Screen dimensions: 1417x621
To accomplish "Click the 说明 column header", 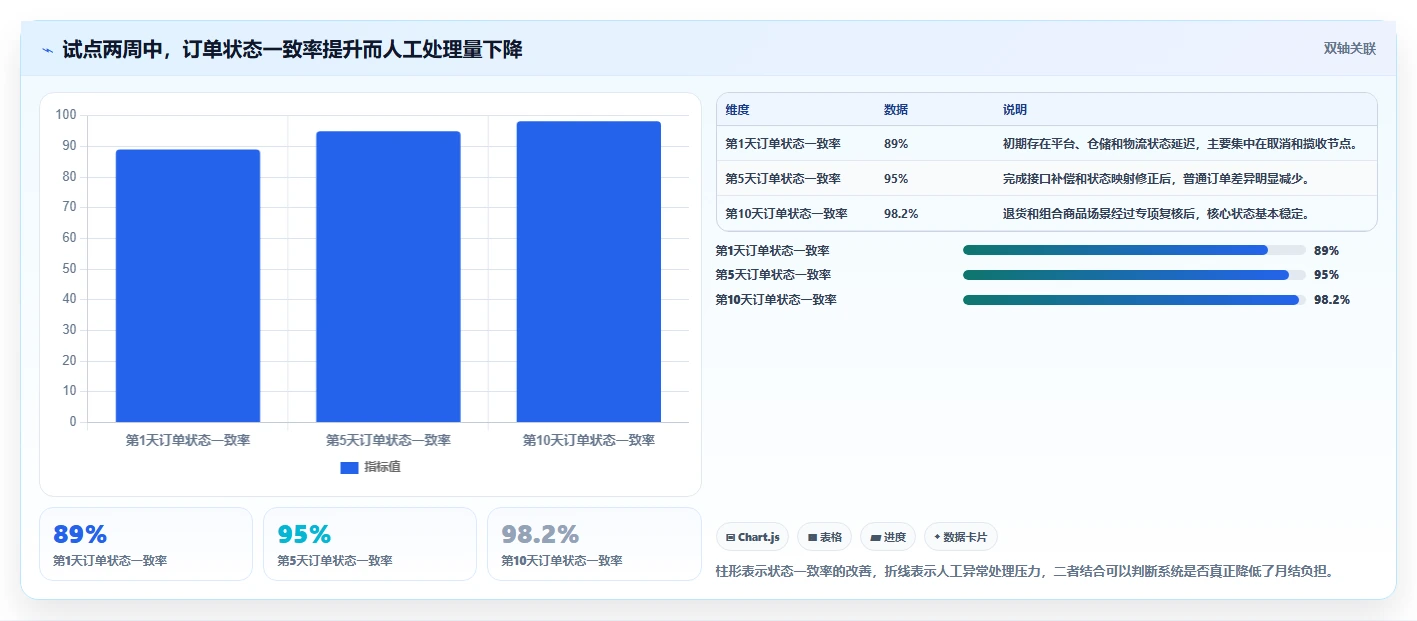I will pos(1015,110).
